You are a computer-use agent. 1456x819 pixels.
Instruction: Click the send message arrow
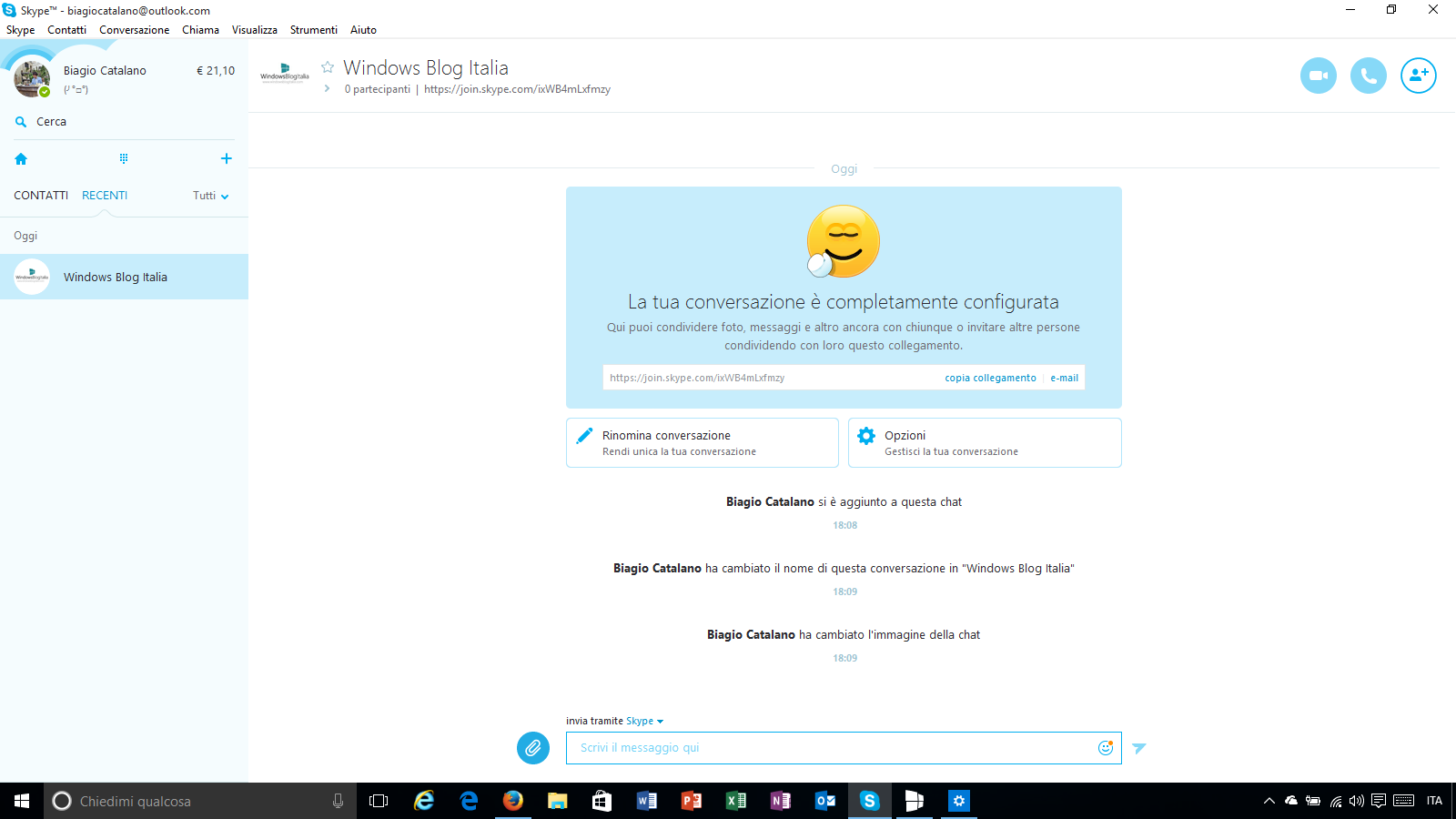pos(1139,748)
